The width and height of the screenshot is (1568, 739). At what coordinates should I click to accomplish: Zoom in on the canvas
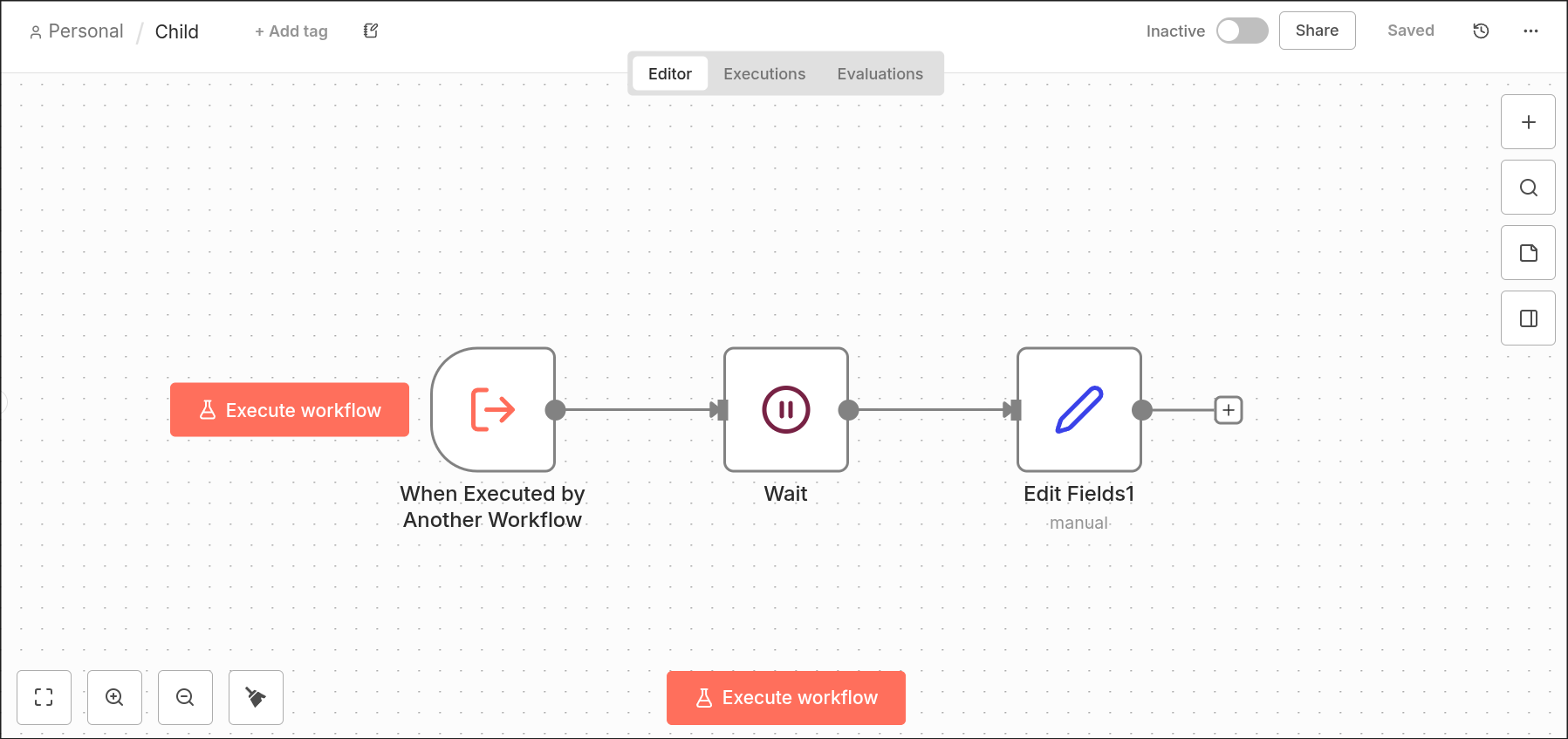click(x=114, y=697)
